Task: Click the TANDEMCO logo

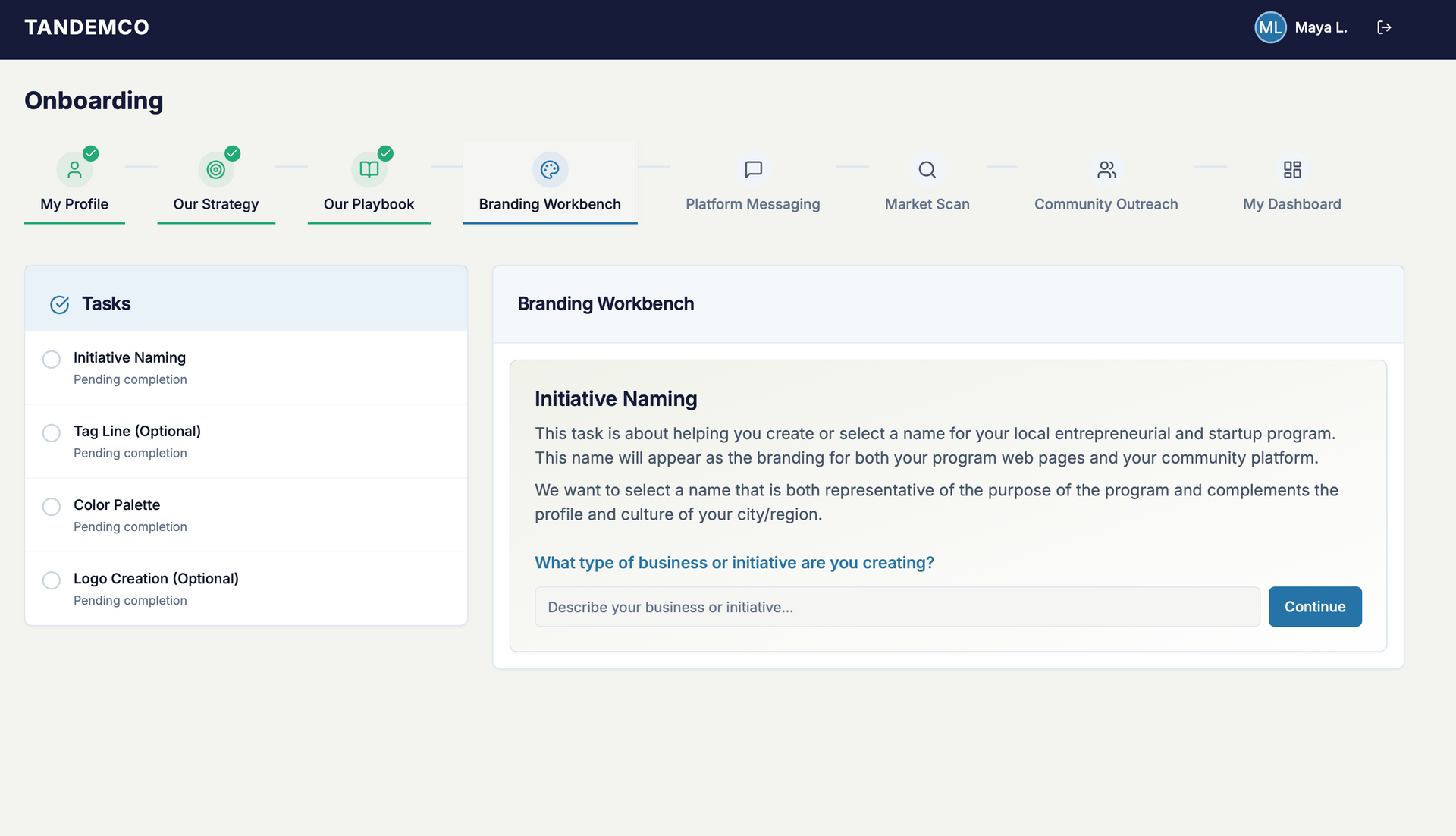Action: (86, 27)
